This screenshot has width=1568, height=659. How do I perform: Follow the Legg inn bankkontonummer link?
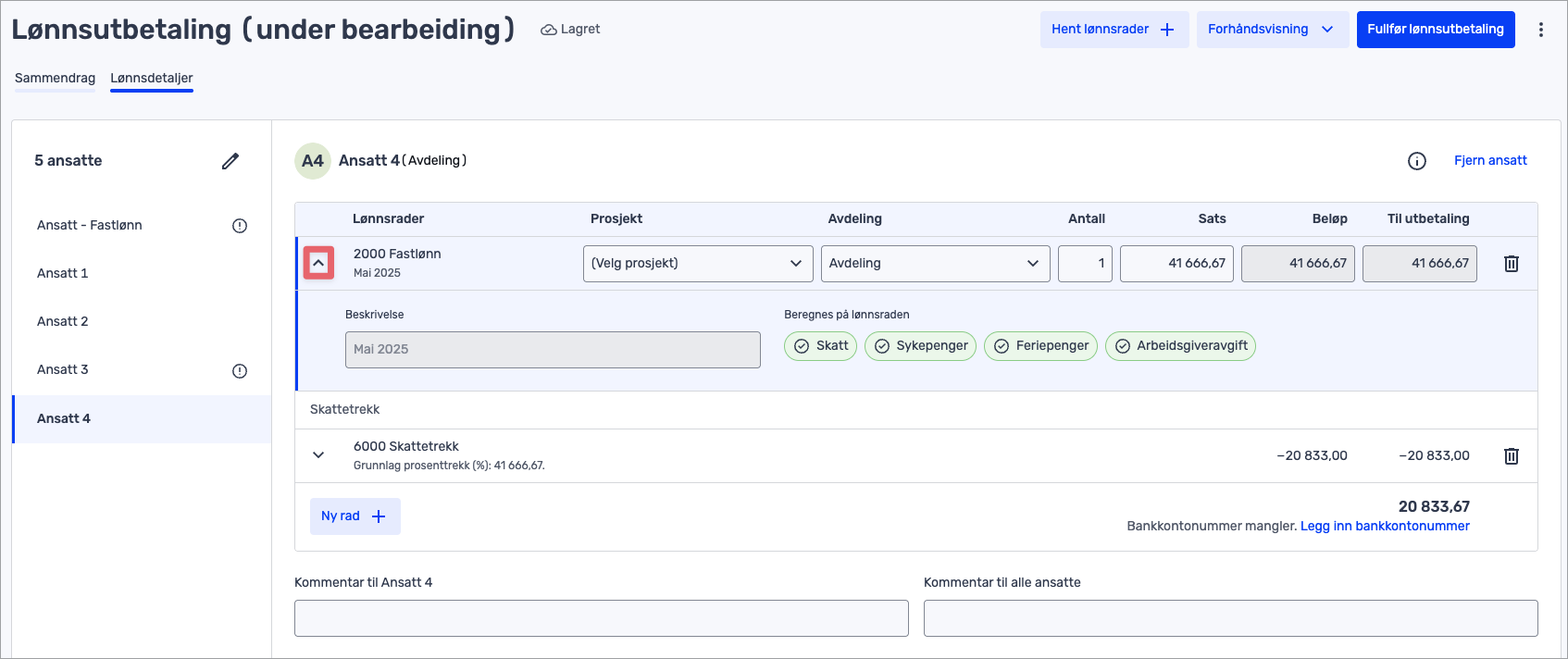(1385, 527)
